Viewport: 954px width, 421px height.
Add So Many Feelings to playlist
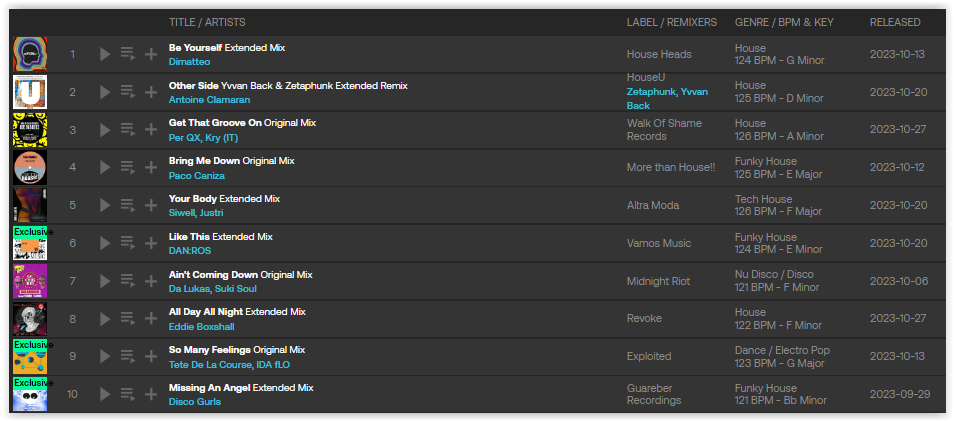pyautogui.click(x=151, y=357)
